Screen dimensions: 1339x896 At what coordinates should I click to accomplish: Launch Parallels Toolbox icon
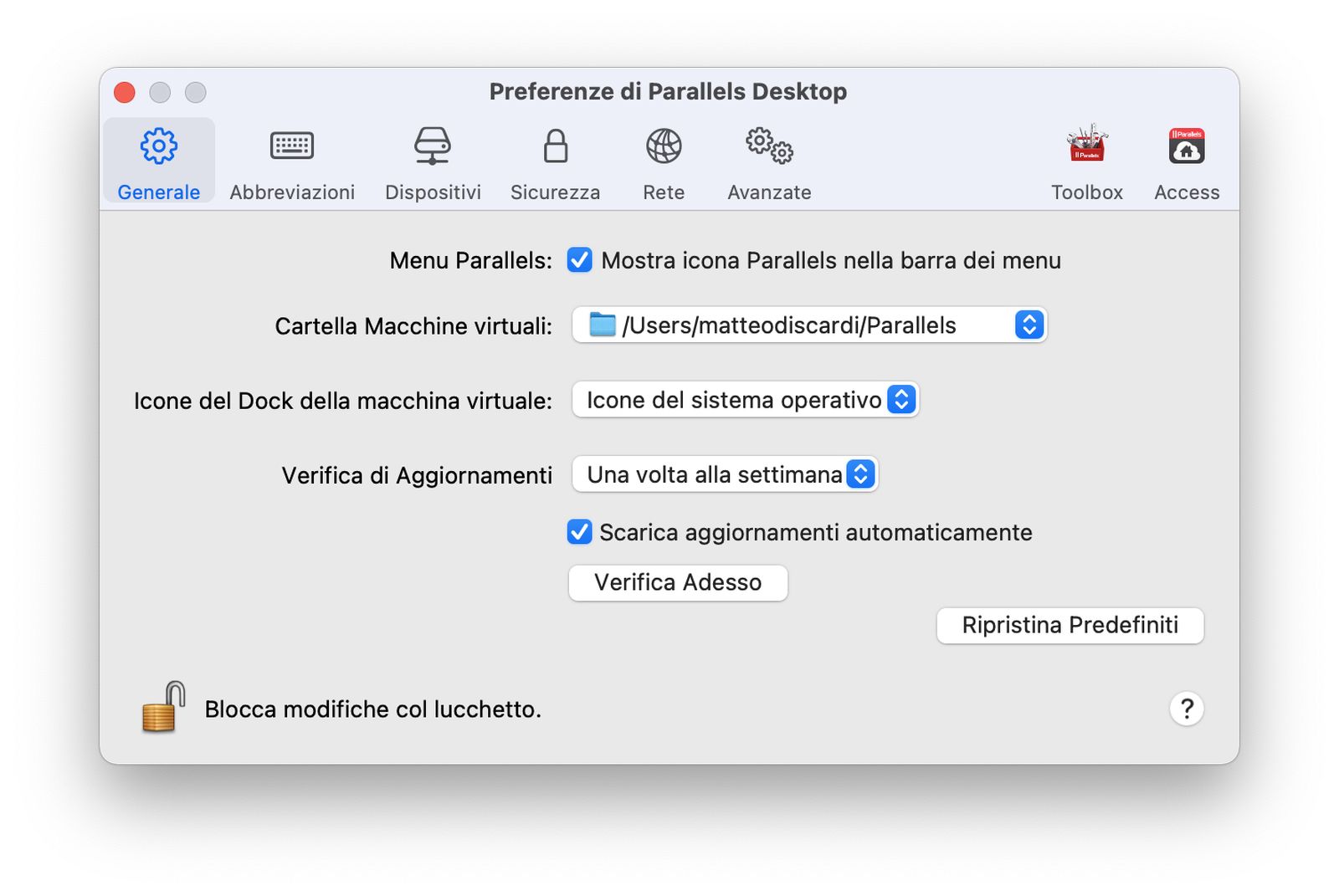click(x=1087, y=146)
